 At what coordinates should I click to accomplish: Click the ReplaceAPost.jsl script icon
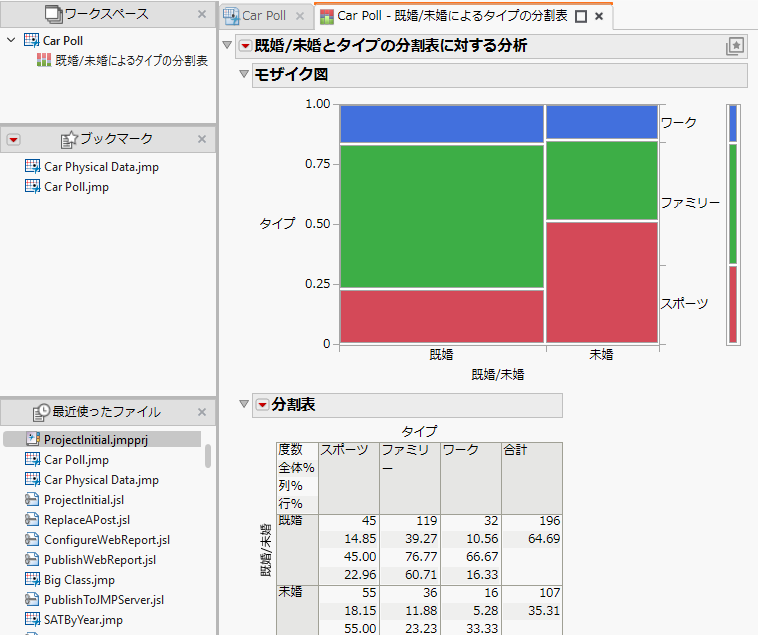point(32,519)
